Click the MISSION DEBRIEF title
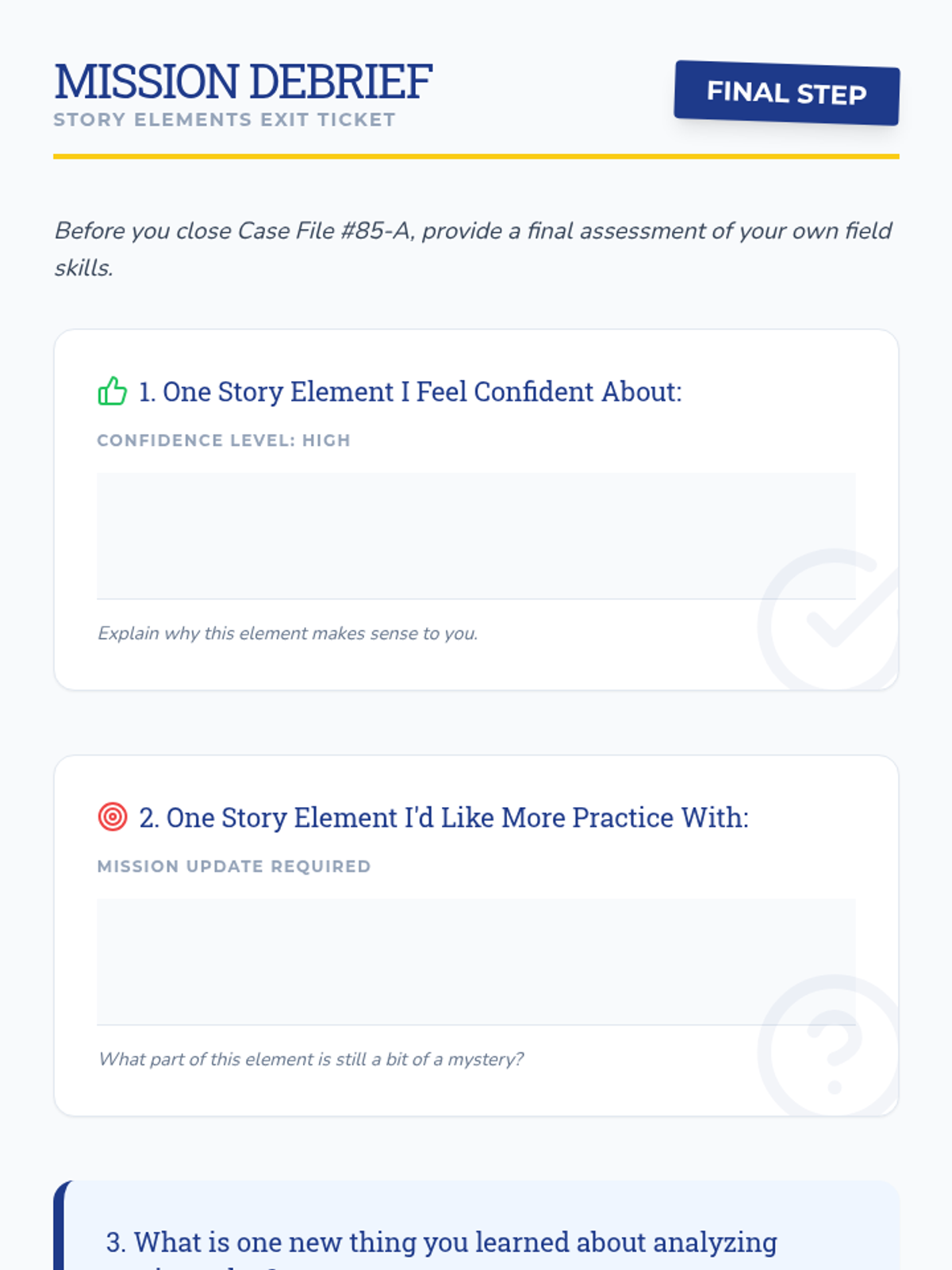This screenshot has width=952, height=1270. (x=243, y=81)
